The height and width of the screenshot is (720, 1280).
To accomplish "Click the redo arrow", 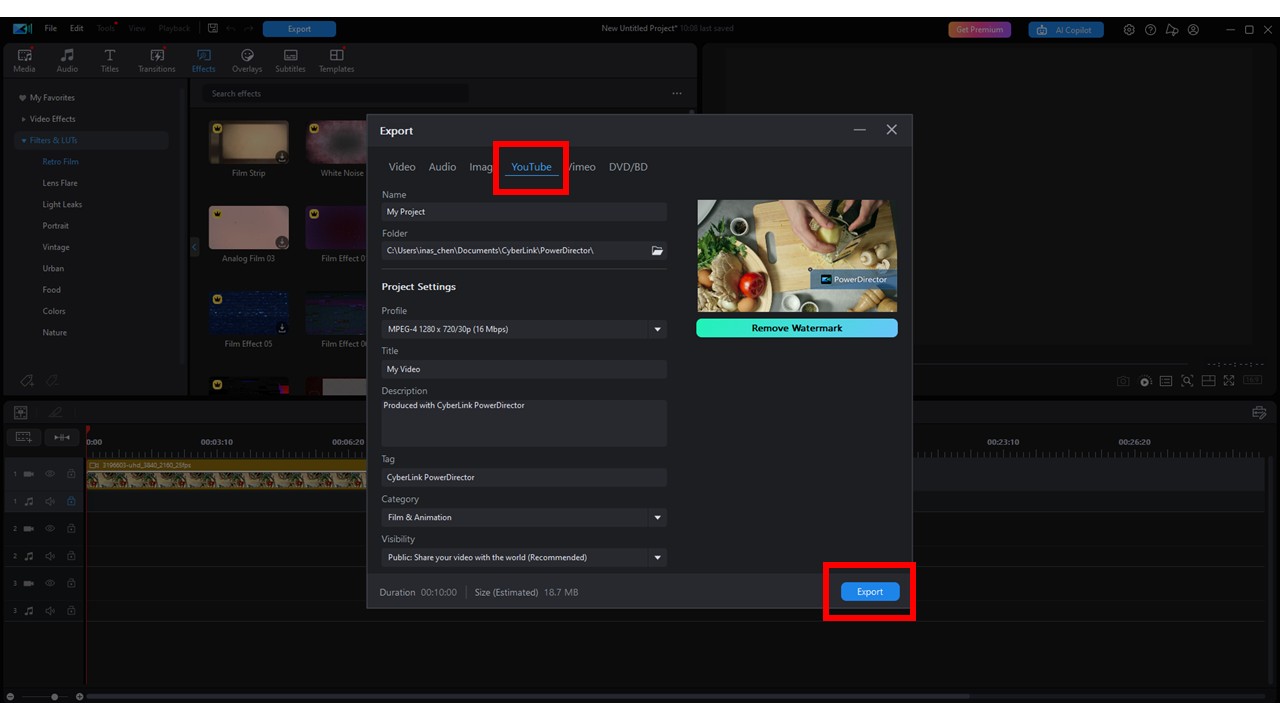I will click(x=248, y=29).
